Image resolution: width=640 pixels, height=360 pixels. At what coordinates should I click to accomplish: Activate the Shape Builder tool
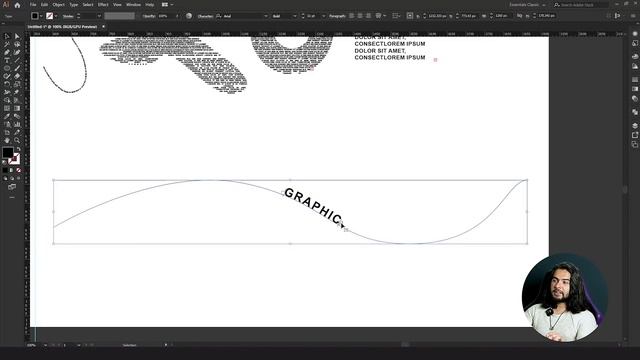coord(7,100)
